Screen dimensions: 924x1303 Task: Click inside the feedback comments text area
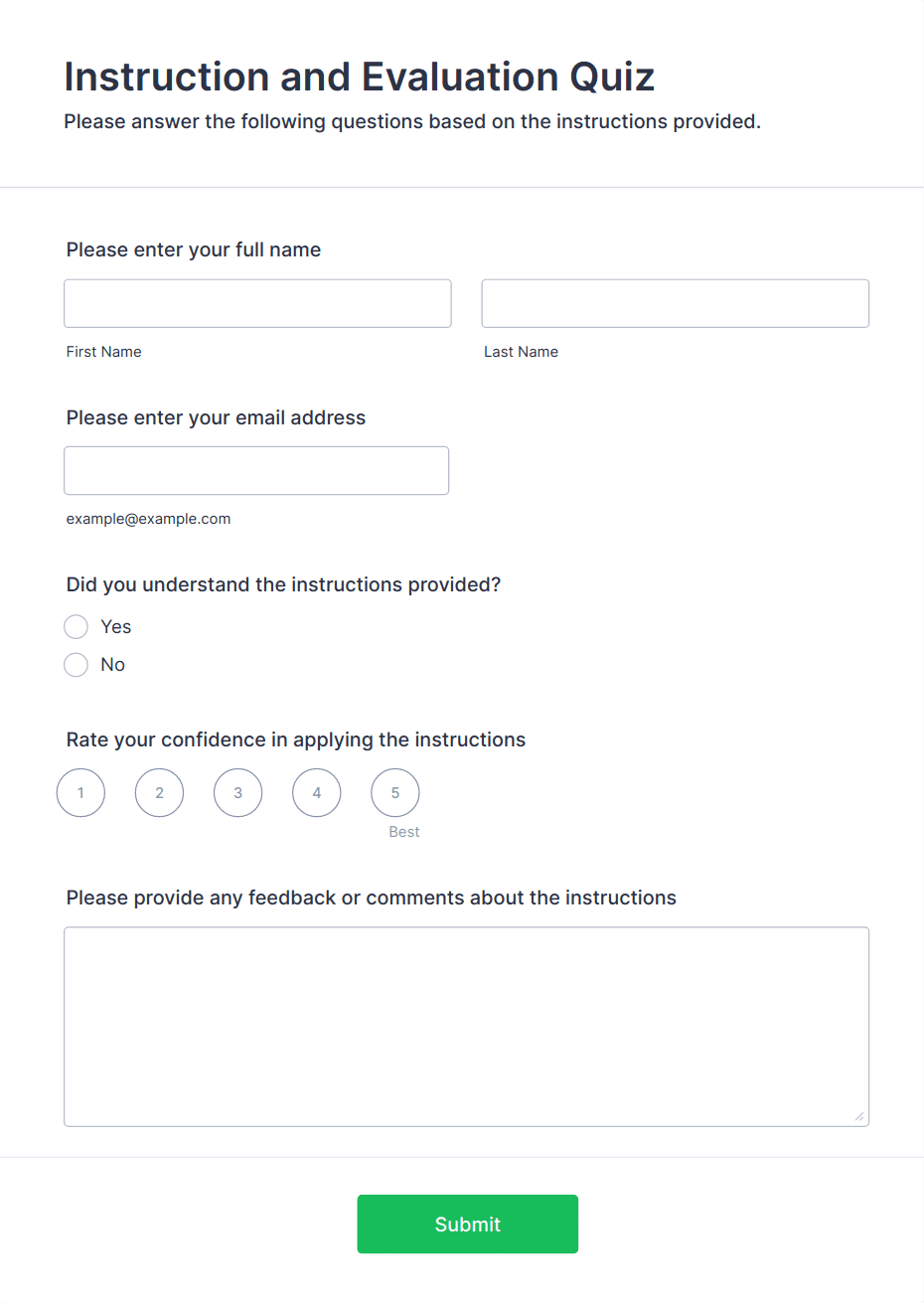466,1027
